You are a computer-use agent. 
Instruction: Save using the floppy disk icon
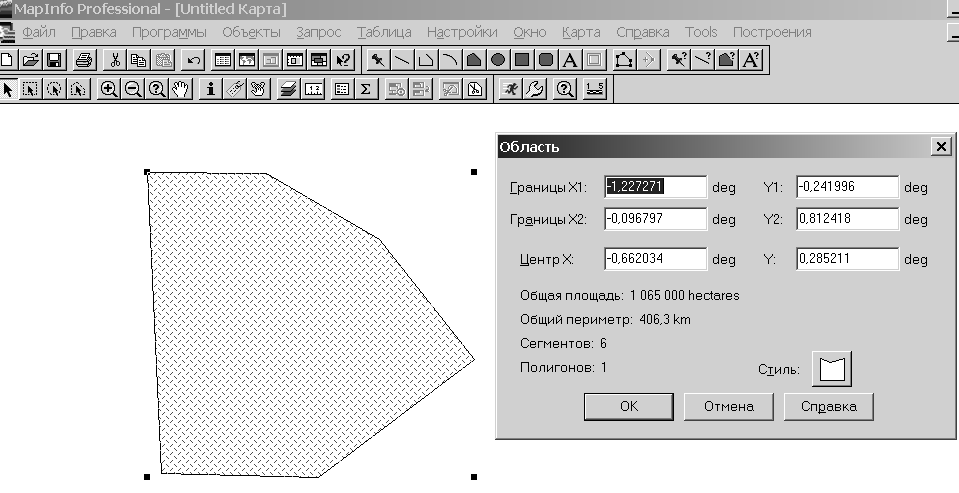pyautogui.click(x=54, y=60)
